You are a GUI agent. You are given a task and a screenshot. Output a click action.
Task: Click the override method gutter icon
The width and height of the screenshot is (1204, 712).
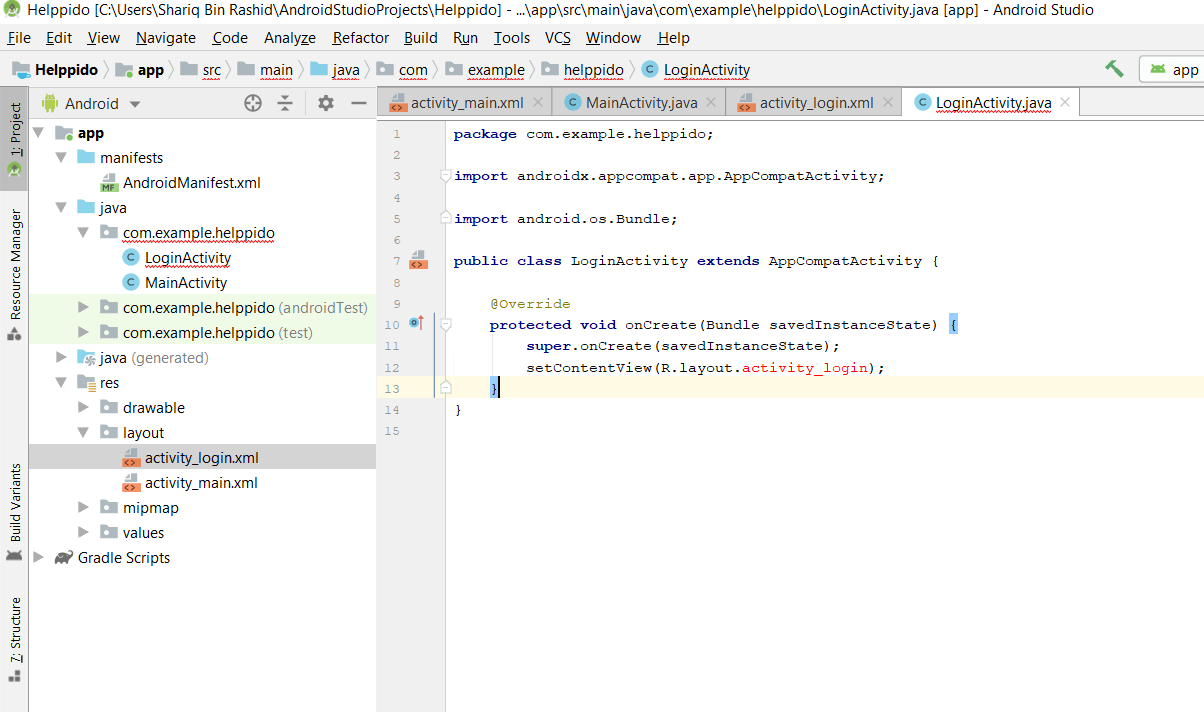(x=417, y=324)
